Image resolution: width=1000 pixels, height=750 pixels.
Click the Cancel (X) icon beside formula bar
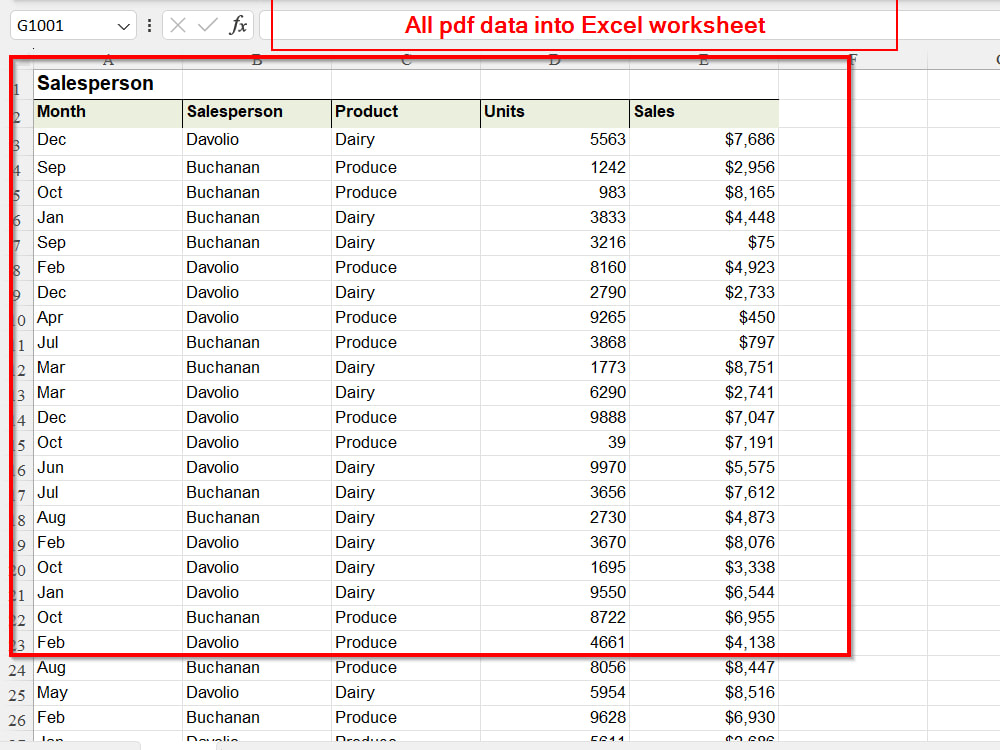point(180,26)
